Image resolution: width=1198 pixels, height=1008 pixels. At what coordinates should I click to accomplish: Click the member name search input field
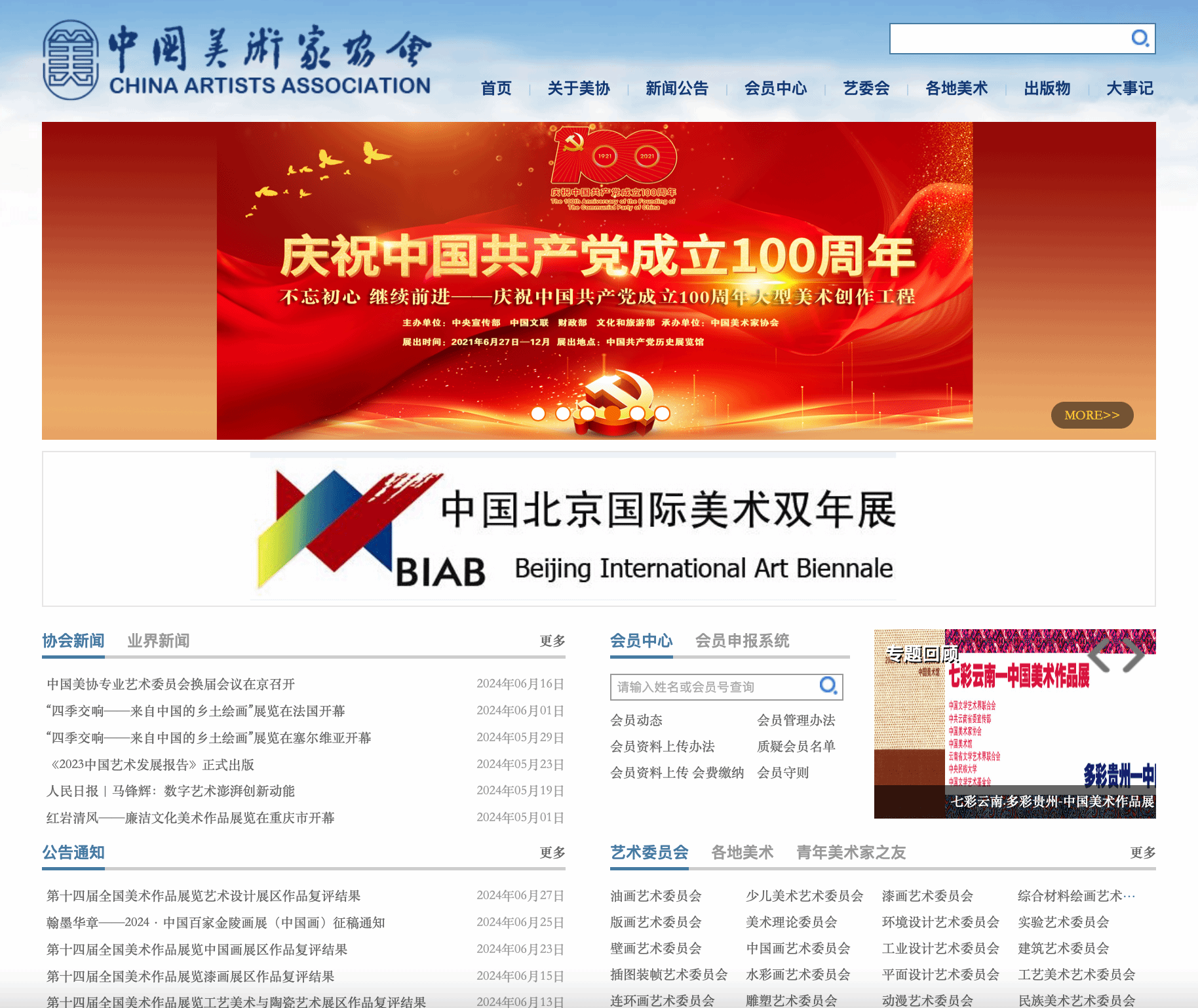714,687
